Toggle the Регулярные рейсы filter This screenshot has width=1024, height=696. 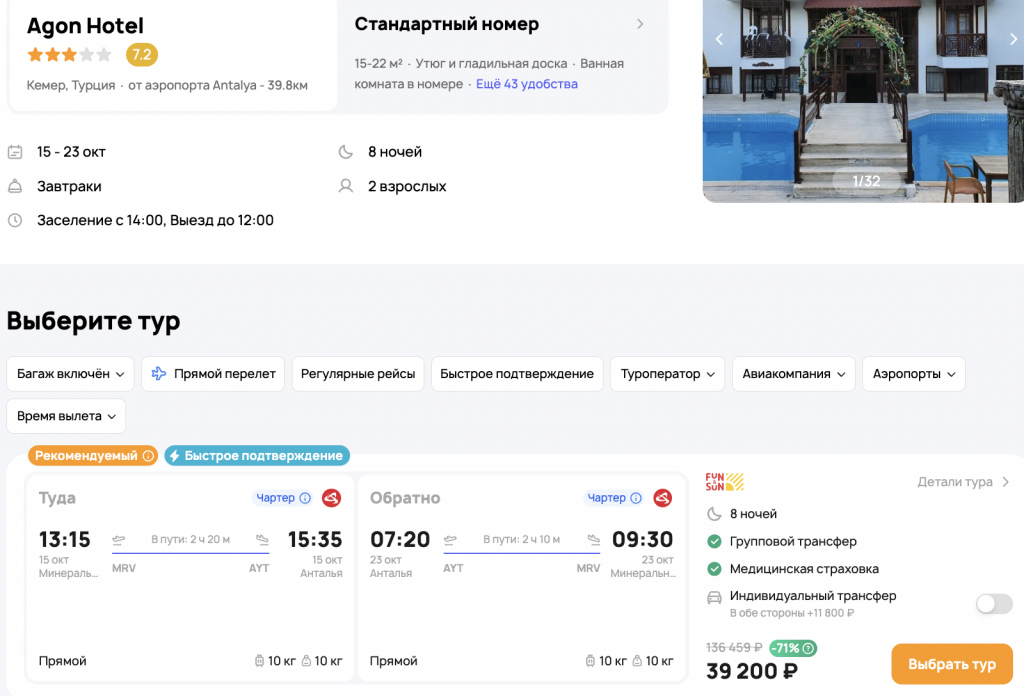(x=358, y=374)
